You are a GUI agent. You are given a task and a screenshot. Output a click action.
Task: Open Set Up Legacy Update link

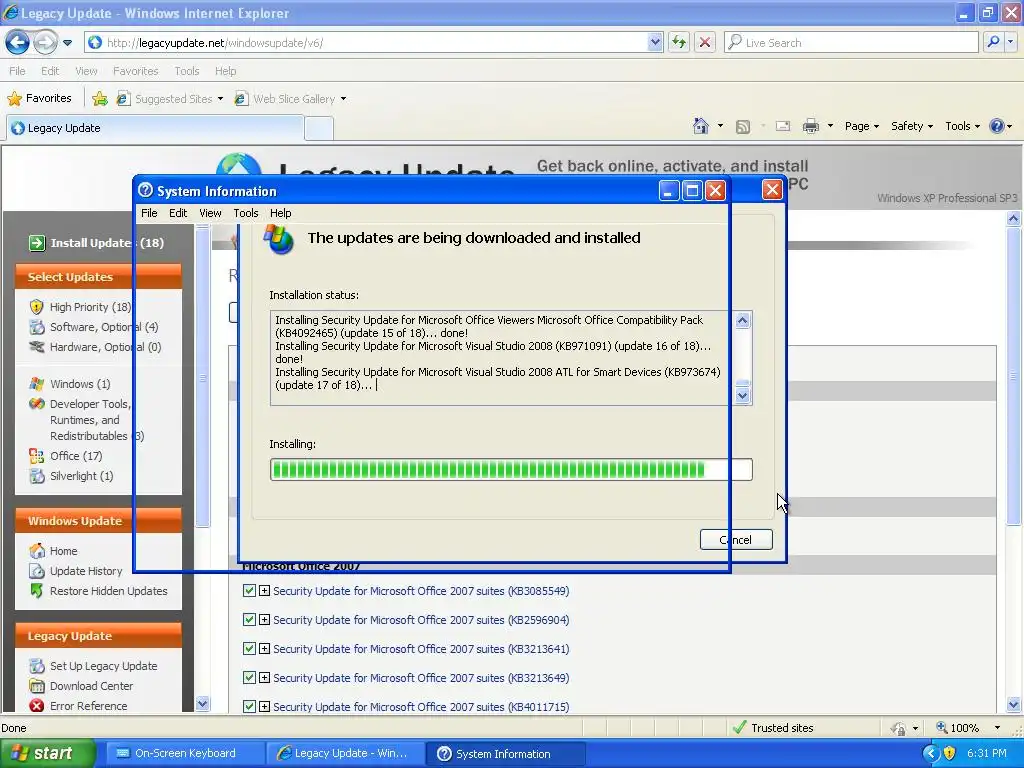tap(104, 666)
